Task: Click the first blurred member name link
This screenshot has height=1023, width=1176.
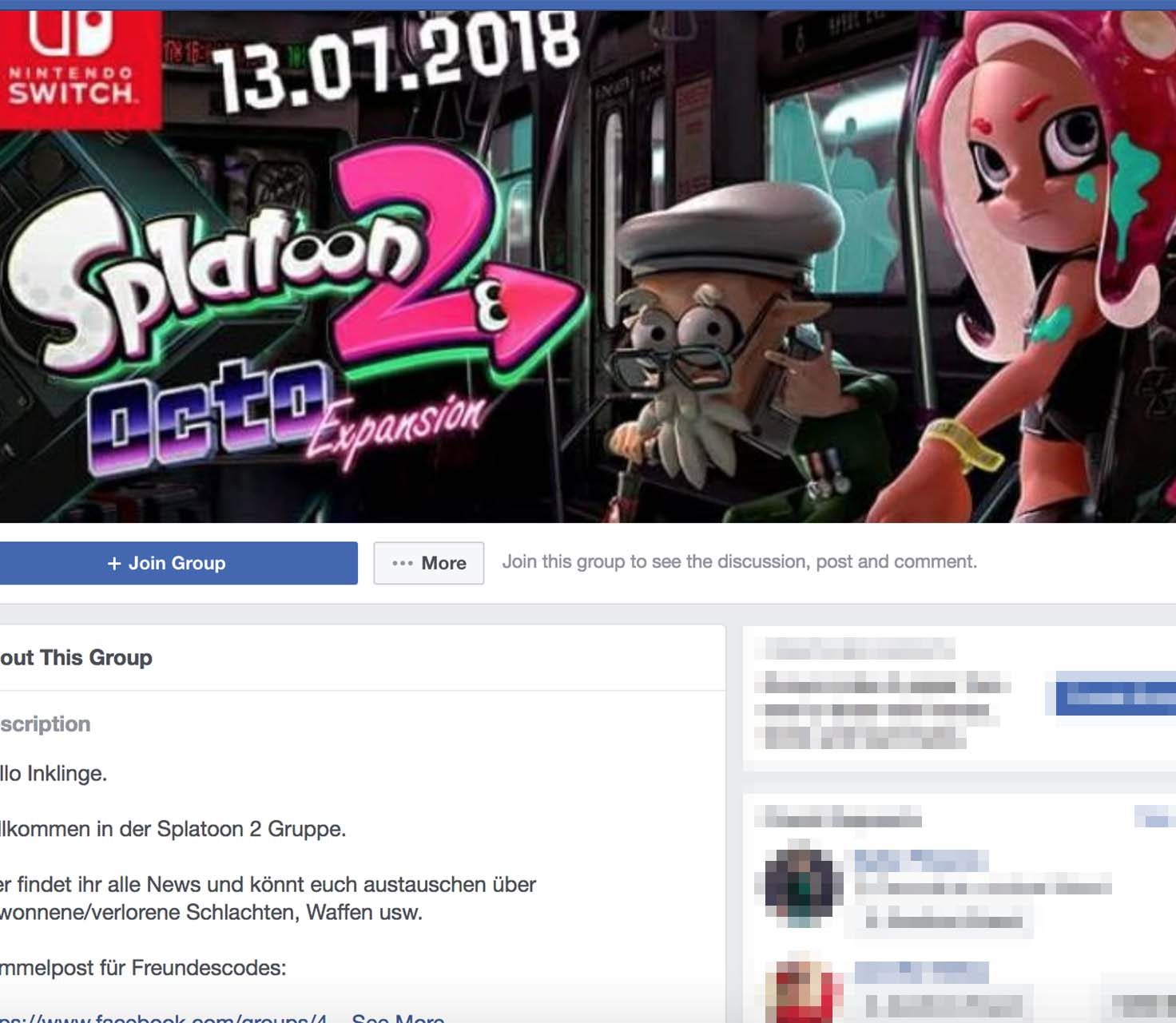Action: coord(921,861)
